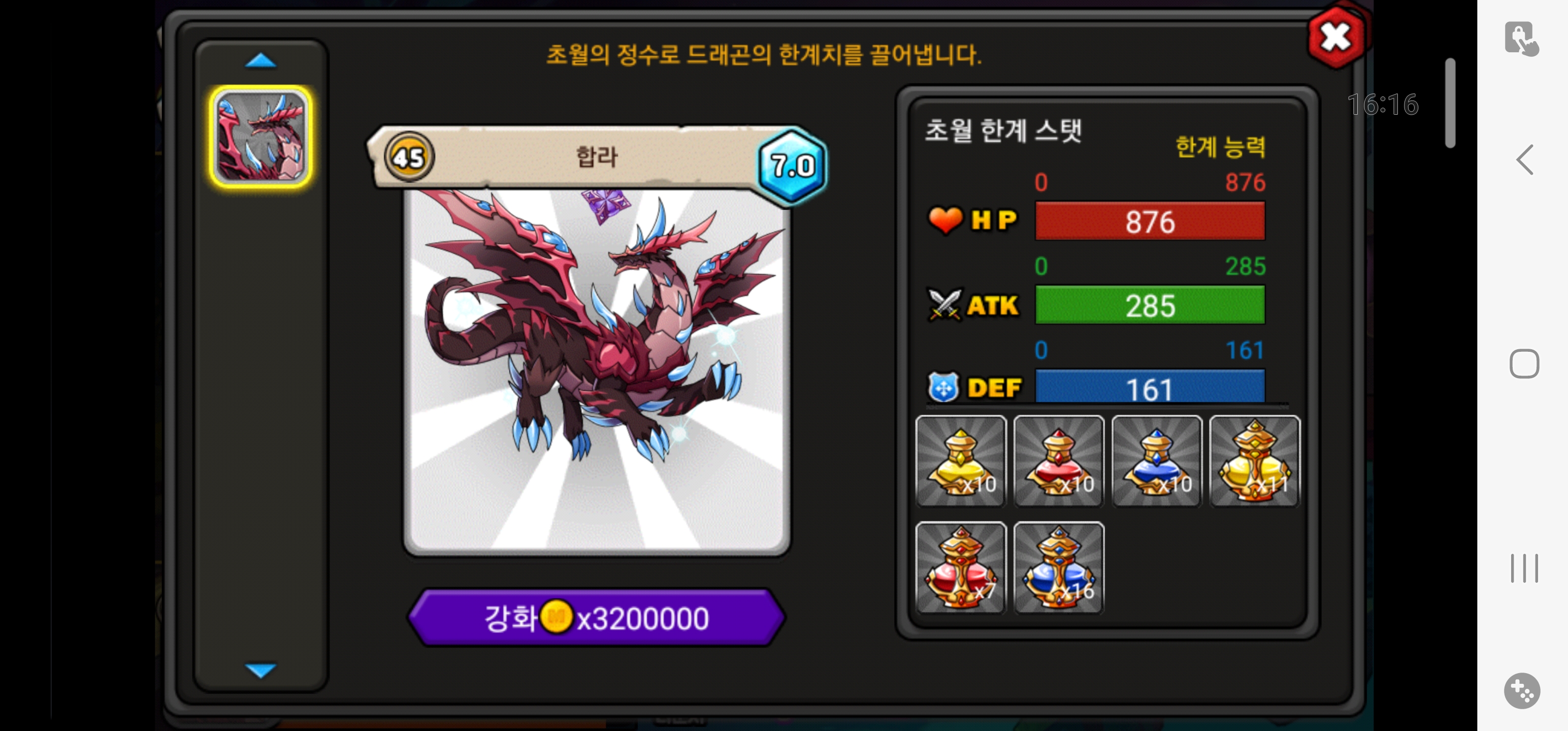The image size is (1568, 731).
Task: Tap the blue 7.0 grade hexagon badge
Action: tap(792, 165)
